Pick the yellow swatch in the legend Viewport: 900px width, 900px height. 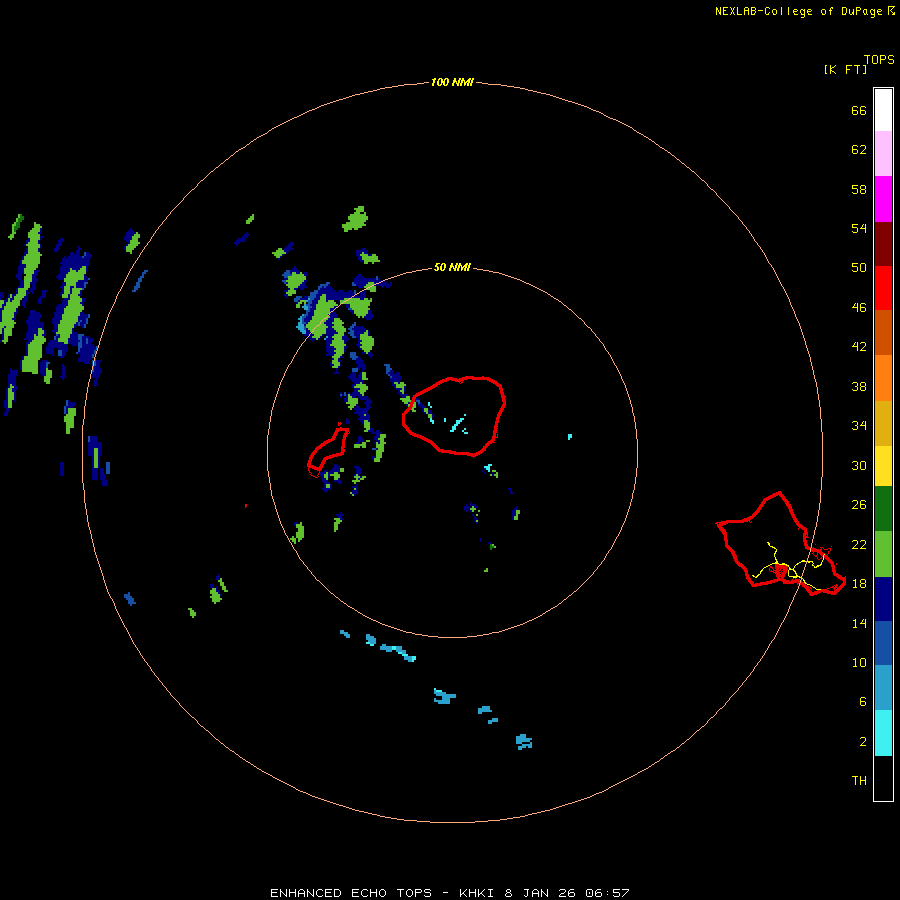click(x=883, y=466)
